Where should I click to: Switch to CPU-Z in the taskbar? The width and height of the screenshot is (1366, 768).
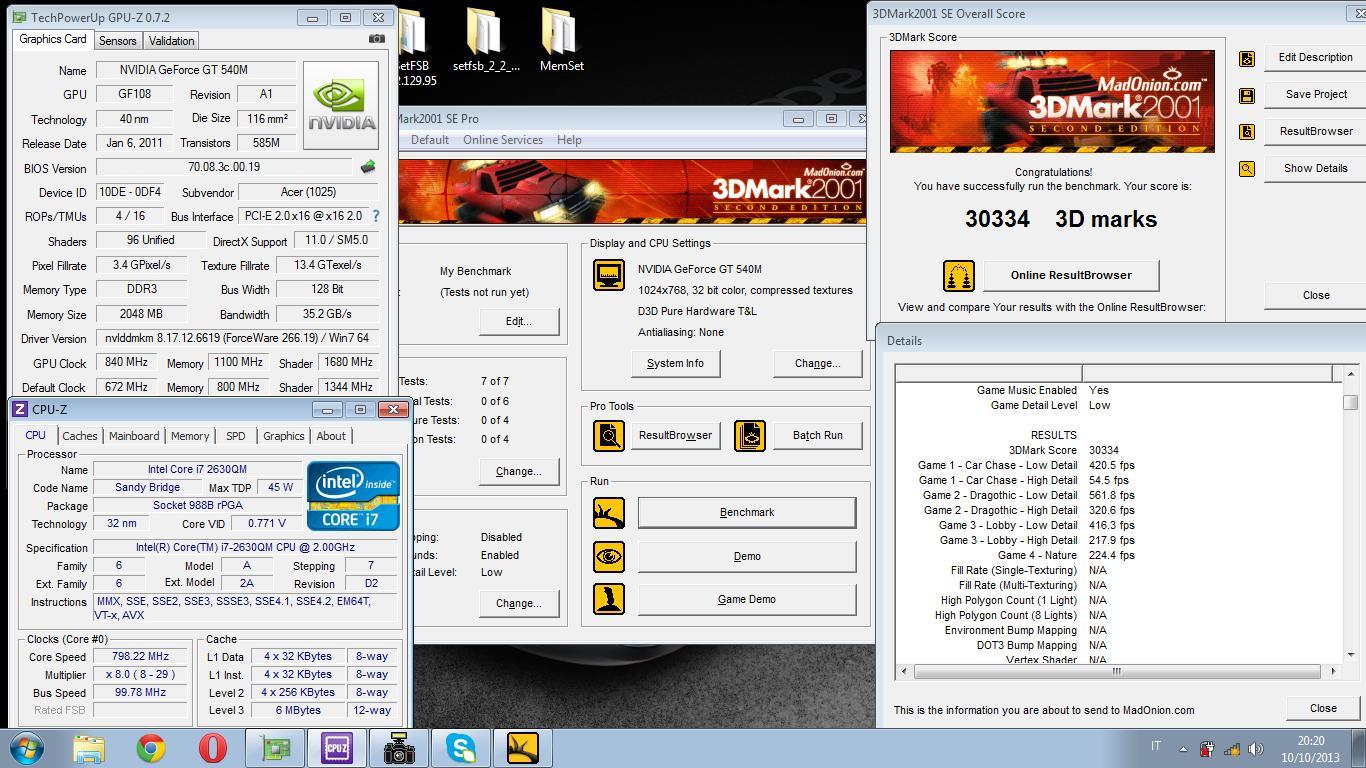click(337, 748)
